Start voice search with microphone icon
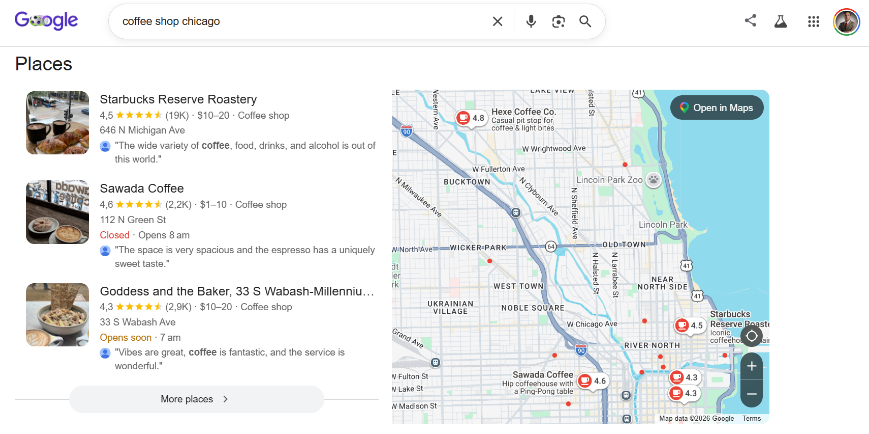Viewport: 869px width, 434px height. click(x=531, y=22)
